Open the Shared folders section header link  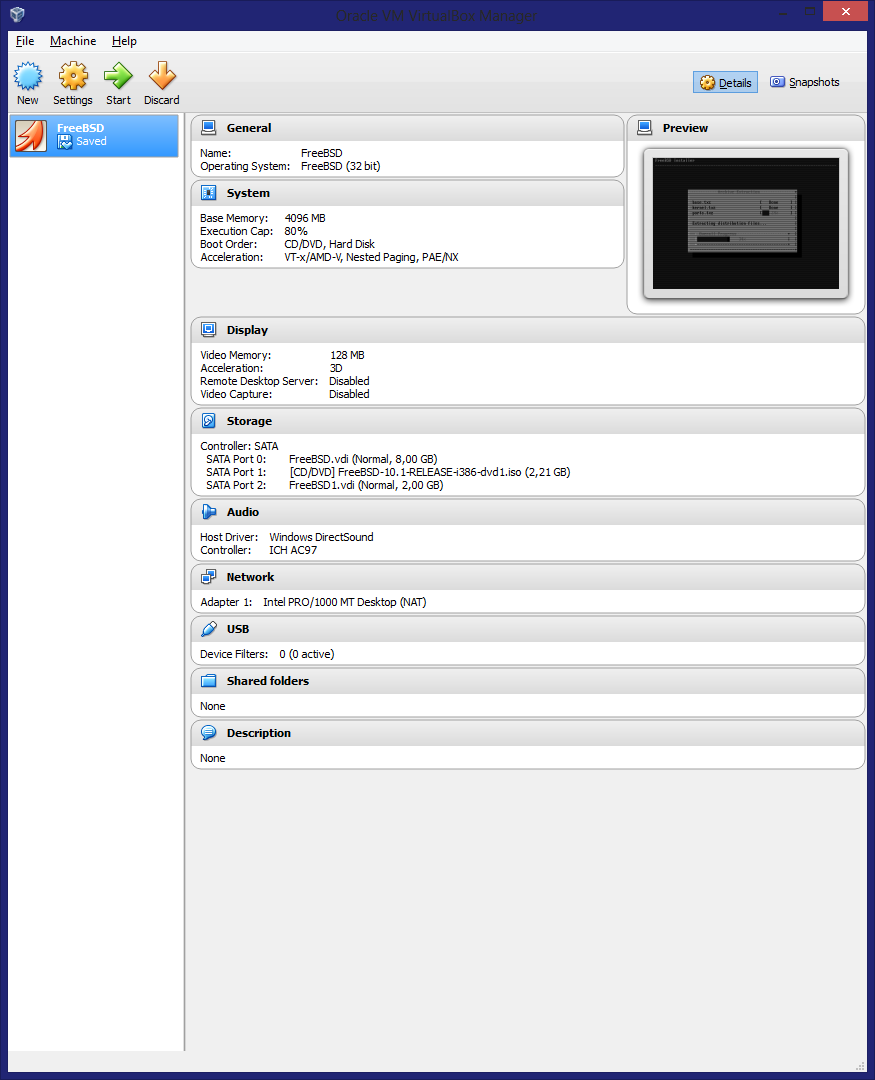click(x=268, y=681)
